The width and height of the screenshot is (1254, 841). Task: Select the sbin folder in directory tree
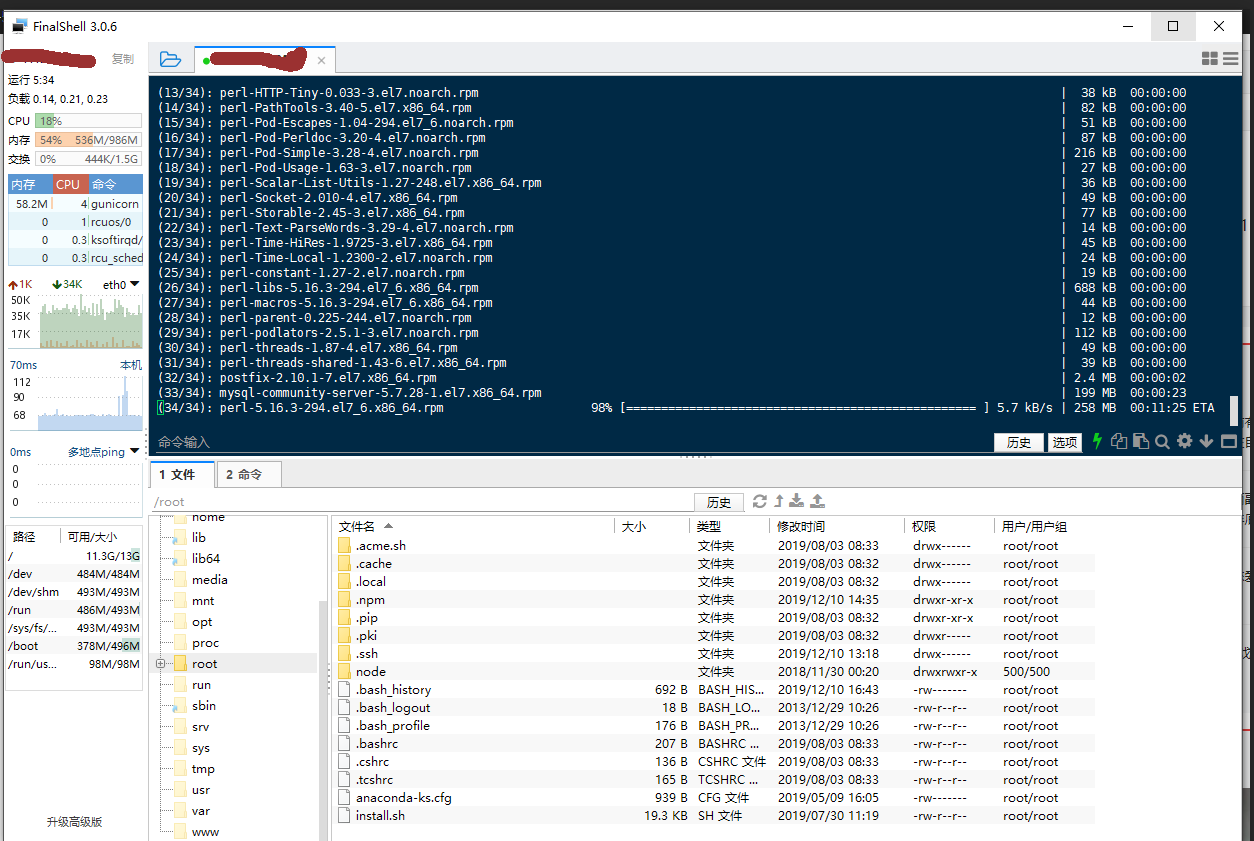(203, 706)
